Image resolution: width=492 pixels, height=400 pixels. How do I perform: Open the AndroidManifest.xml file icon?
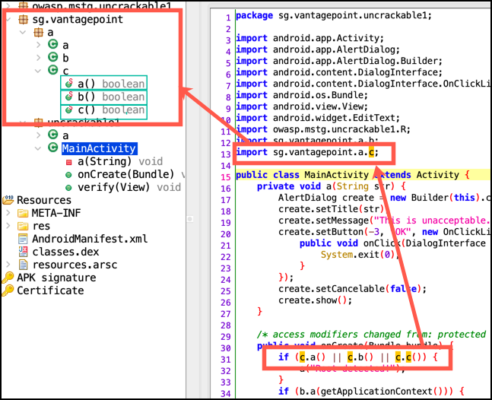[23, 239]
